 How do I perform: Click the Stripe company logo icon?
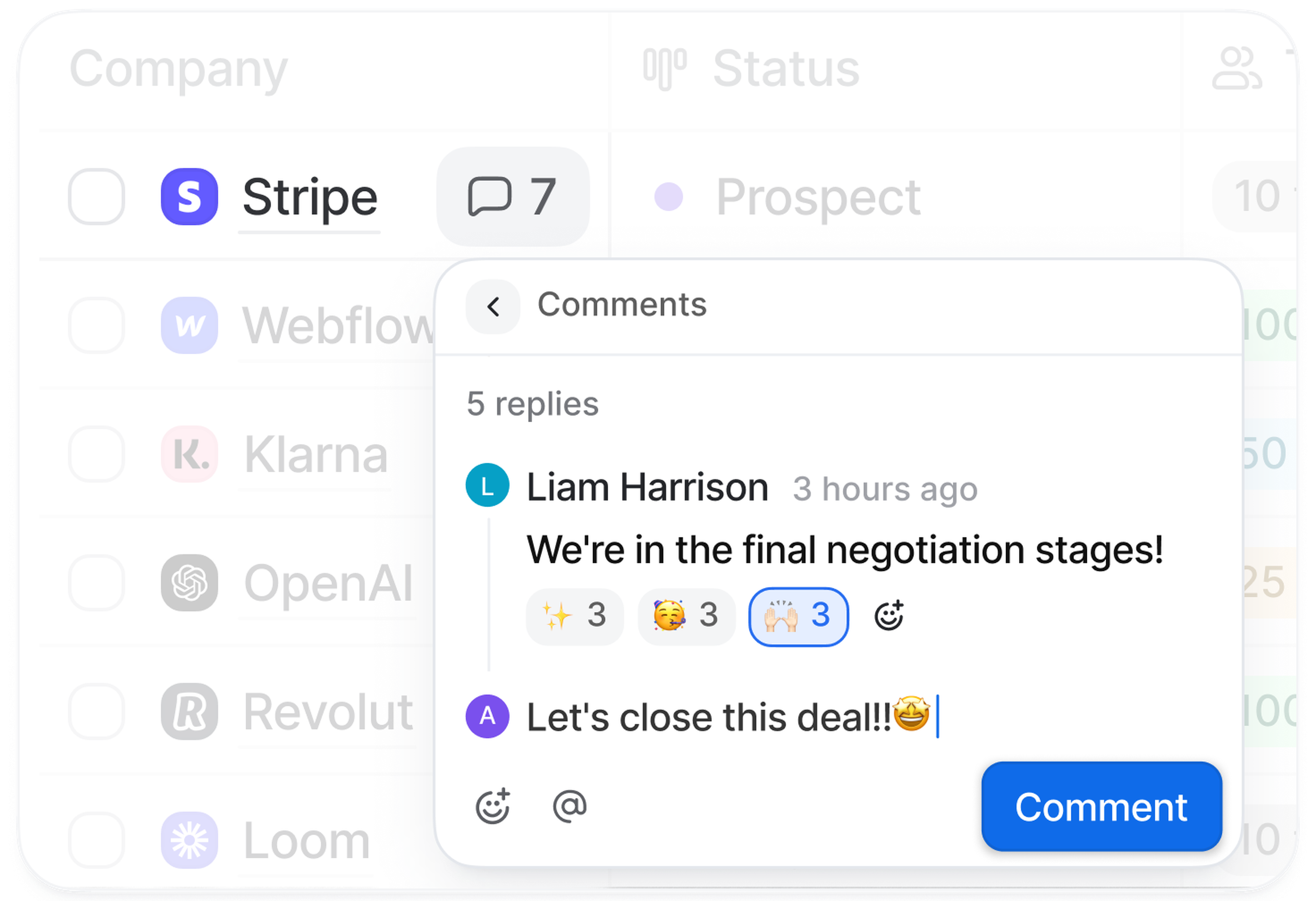click(x=189, y=196)
